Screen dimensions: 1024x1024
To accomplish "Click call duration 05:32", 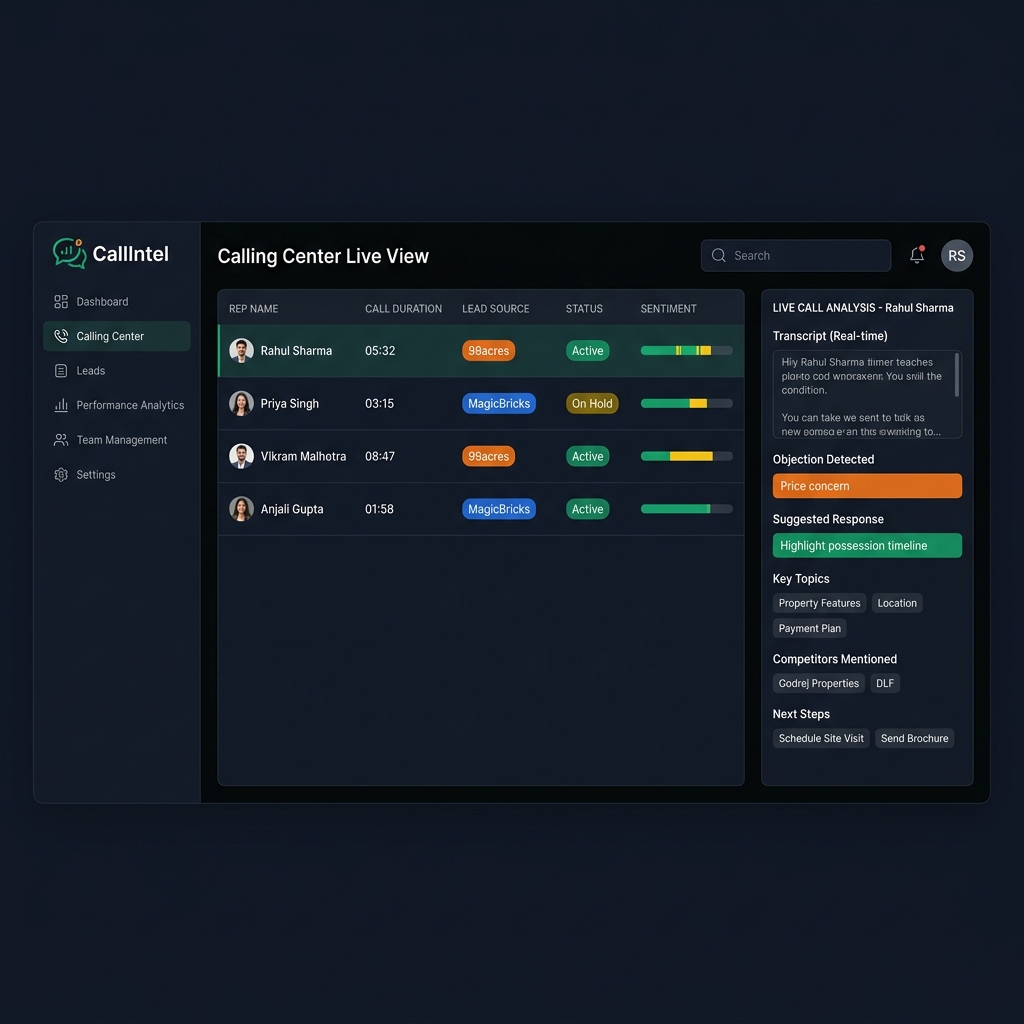I will 380,351.
